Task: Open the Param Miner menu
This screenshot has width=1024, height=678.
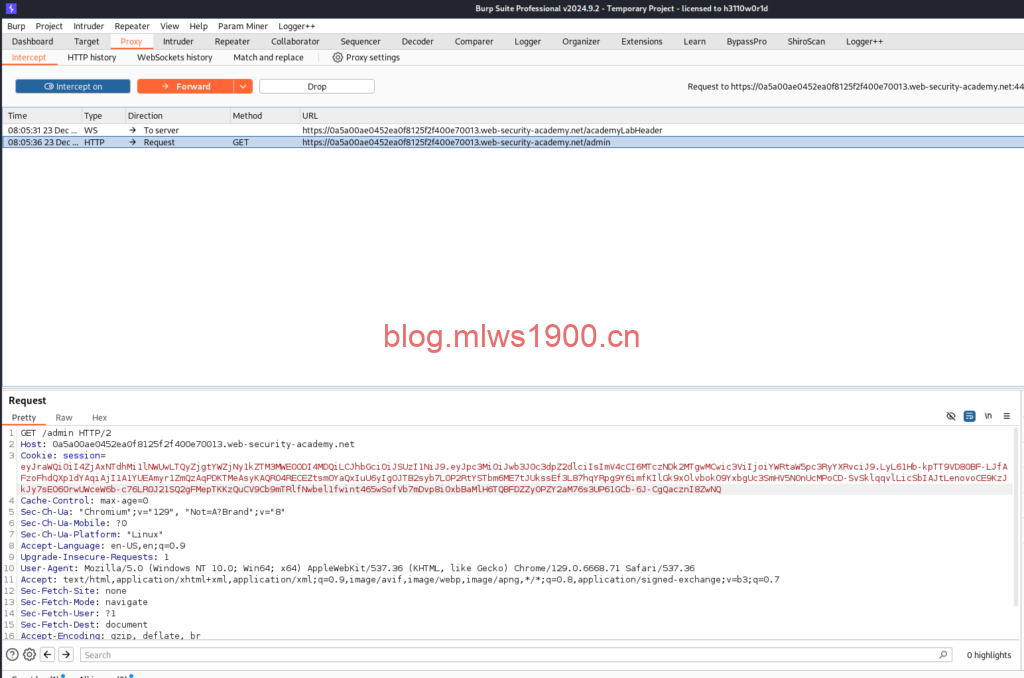Action: tap(243, 26)
